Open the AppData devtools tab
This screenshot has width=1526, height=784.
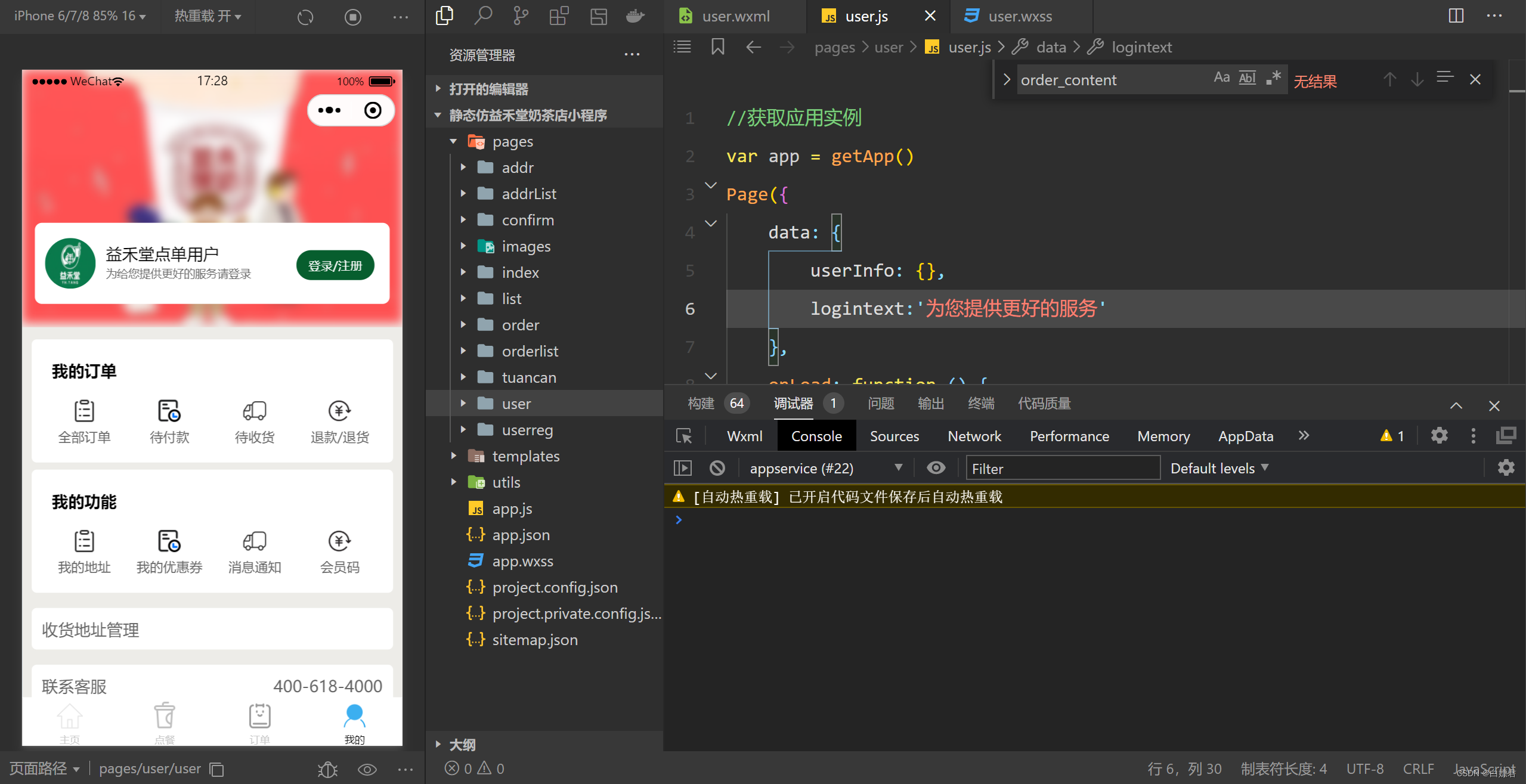point(1246,436)
